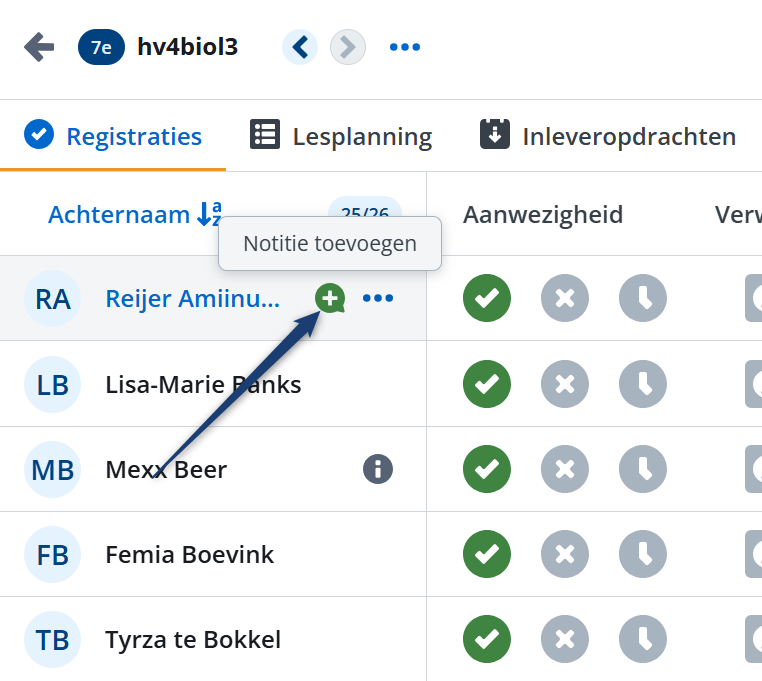Mark Lisa-Marie Banks as absent
The image size is (762, 681).
point(565,384)
